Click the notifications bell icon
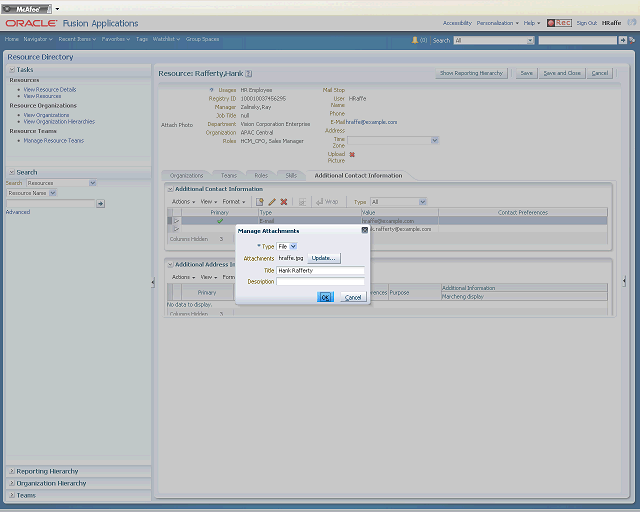The height and width of the screenshot is (512, 640). [x=415, y=40]
